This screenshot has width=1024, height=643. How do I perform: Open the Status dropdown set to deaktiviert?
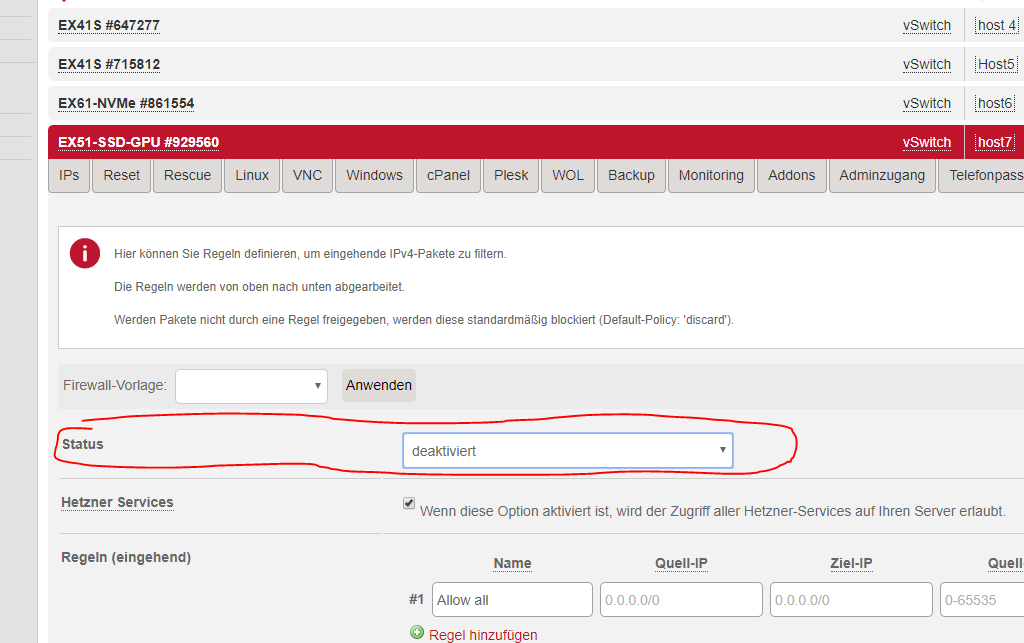[567, 451]
